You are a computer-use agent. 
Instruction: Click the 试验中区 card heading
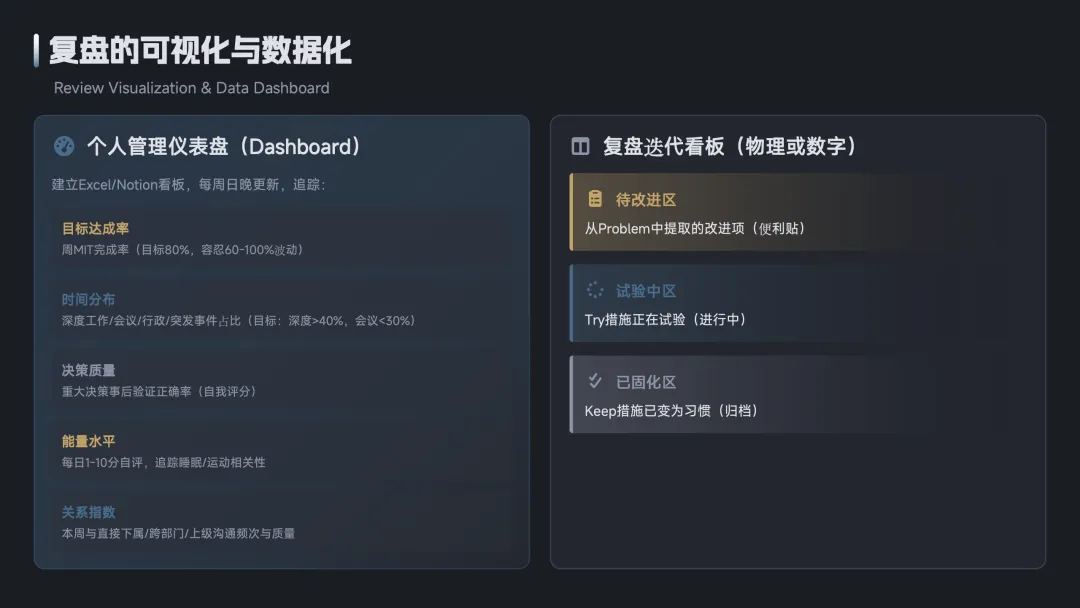646,291
